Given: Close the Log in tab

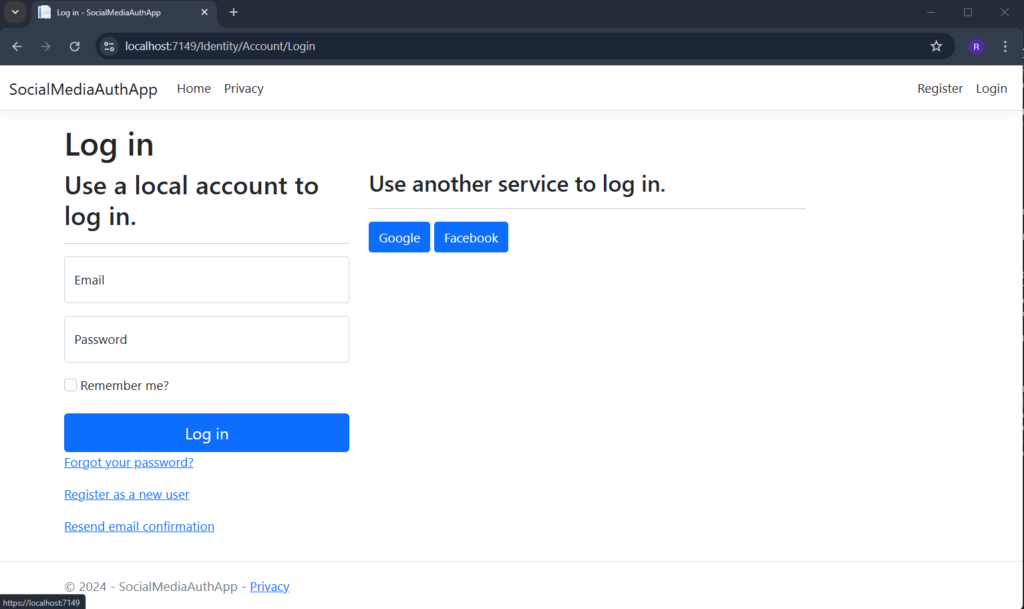Looking at the screenshot, I should pyautogui.click(x=204, y=12).
